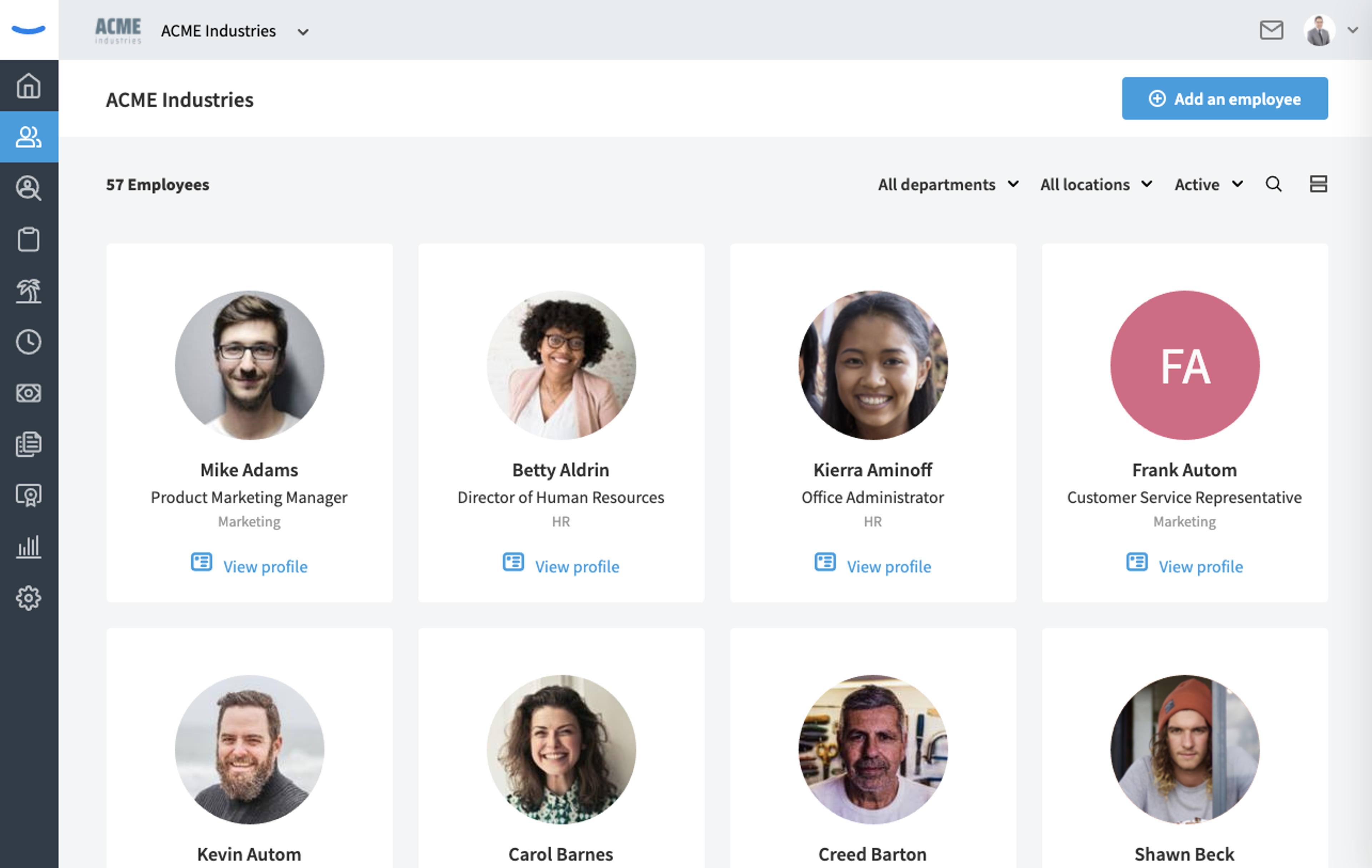Click the profile card icon under Betty Aldrin
Viewport: 1372px width, 868px height.
513,562
